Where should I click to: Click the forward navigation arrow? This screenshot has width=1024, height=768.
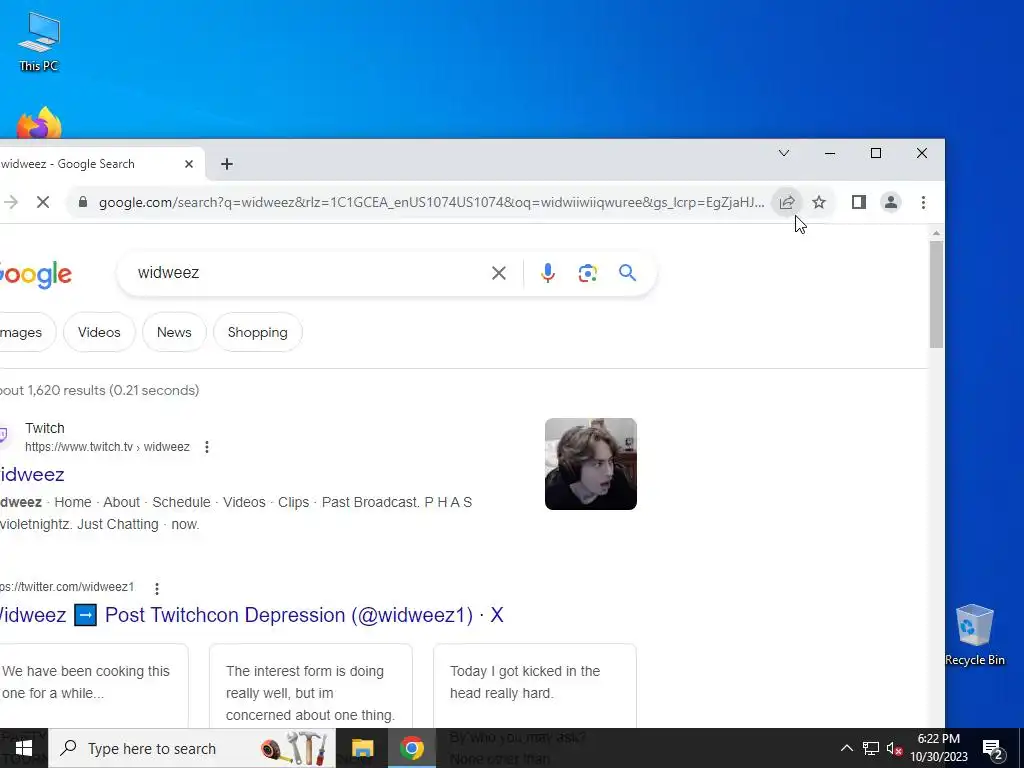[10, 202]
